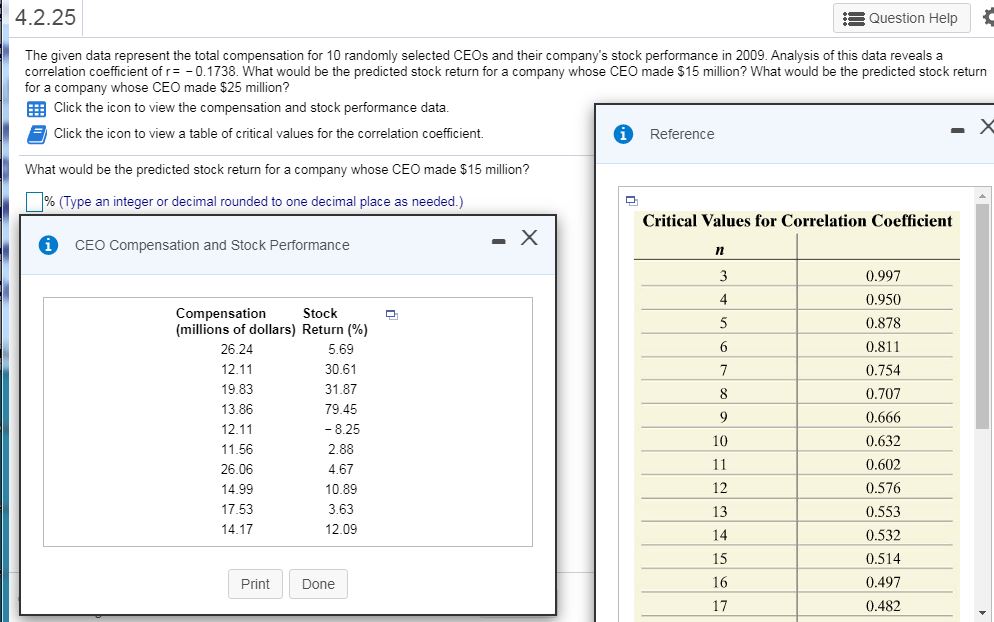The height and width of the screenshot is (622, 994).
Task: Open the settings gear next to Question Help
Action: (x=988, y=18)
